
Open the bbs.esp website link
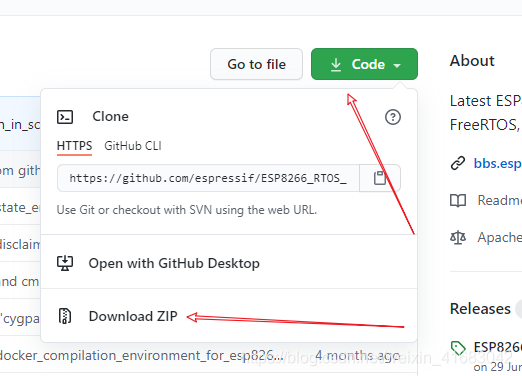pos(498,163)
